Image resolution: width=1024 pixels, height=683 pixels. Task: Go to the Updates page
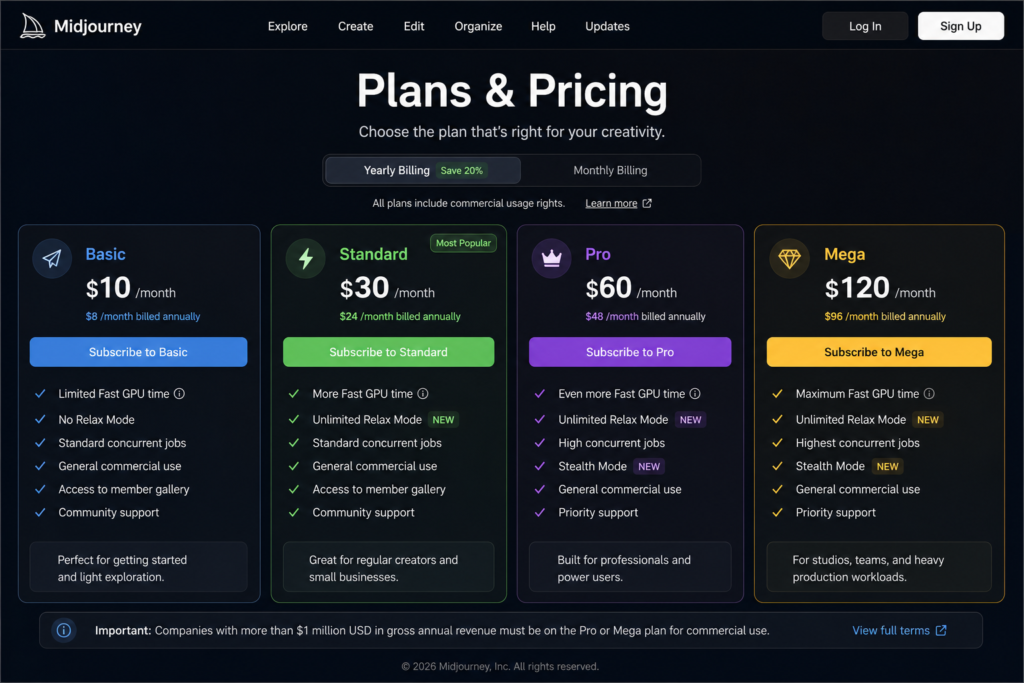click(607, 26)
